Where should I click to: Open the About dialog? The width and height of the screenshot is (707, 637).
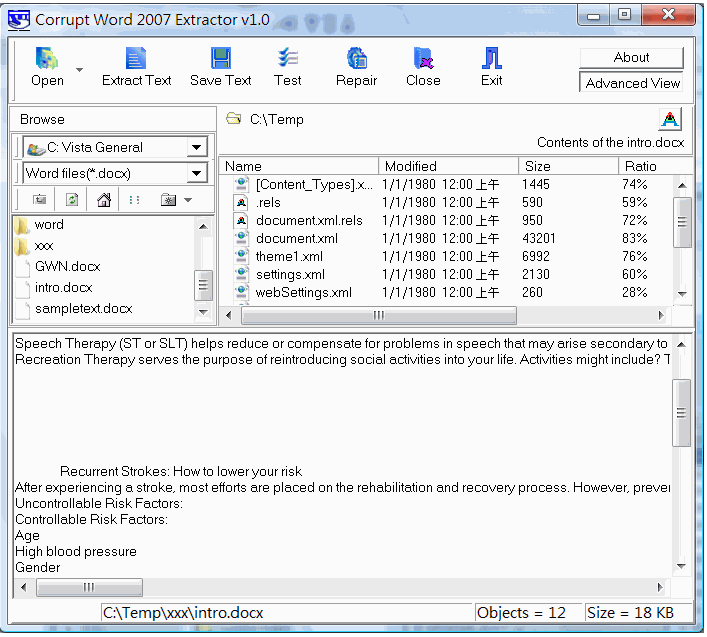coord(631,58)
